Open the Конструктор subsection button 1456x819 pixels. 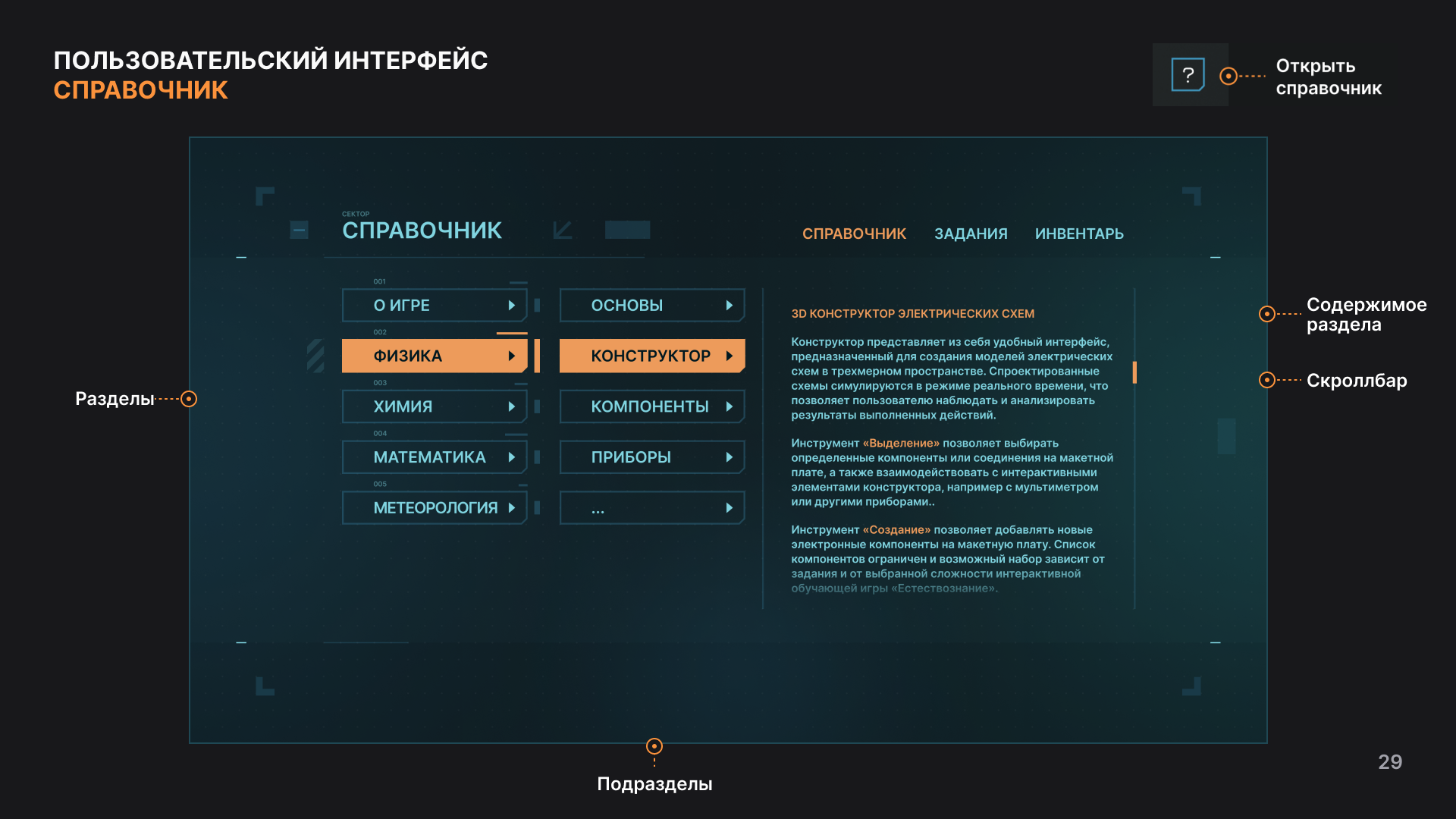click(x=651, y=356)
